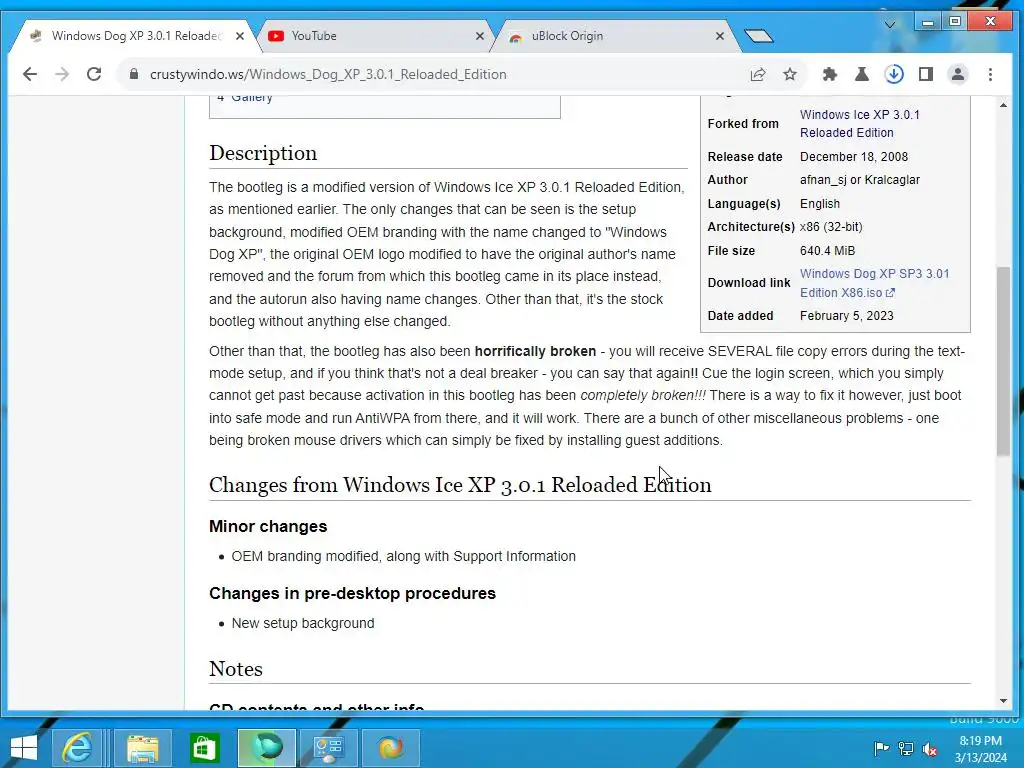Open the Extensions puzzle menu
This screenshot has height=768, width=1024.
830,74
